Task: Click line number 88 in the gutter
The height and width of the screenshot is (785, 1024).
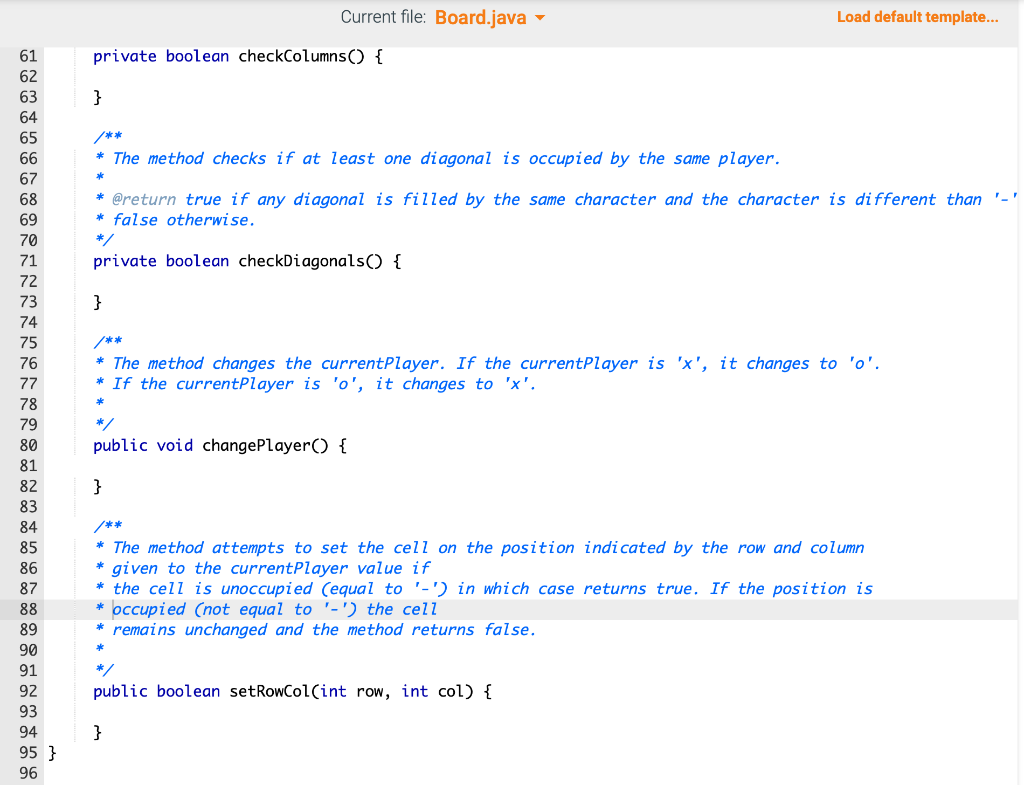Action: 28,609
